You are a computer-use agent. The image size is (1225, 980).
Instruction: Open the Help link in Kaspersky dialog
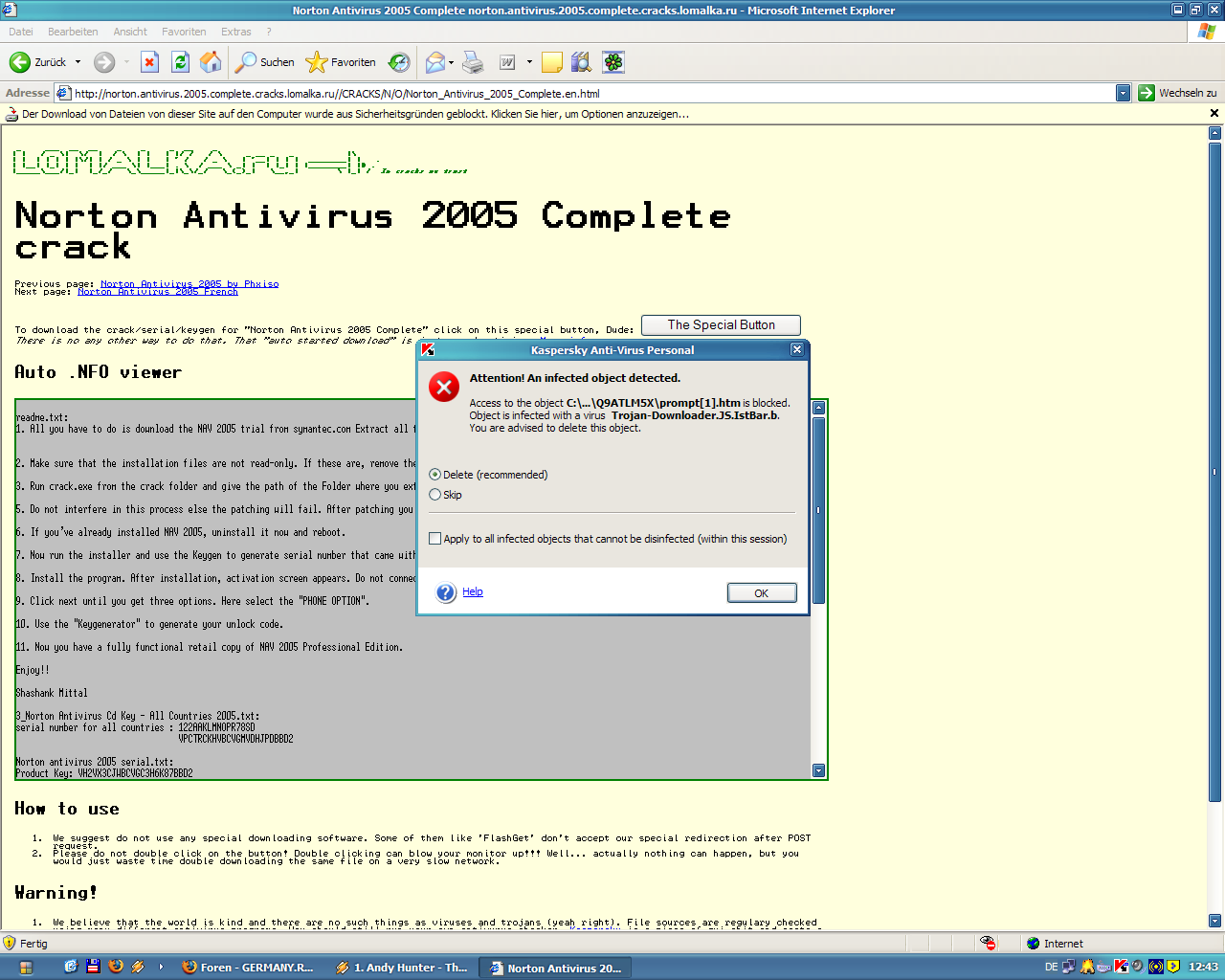point(473,592)
